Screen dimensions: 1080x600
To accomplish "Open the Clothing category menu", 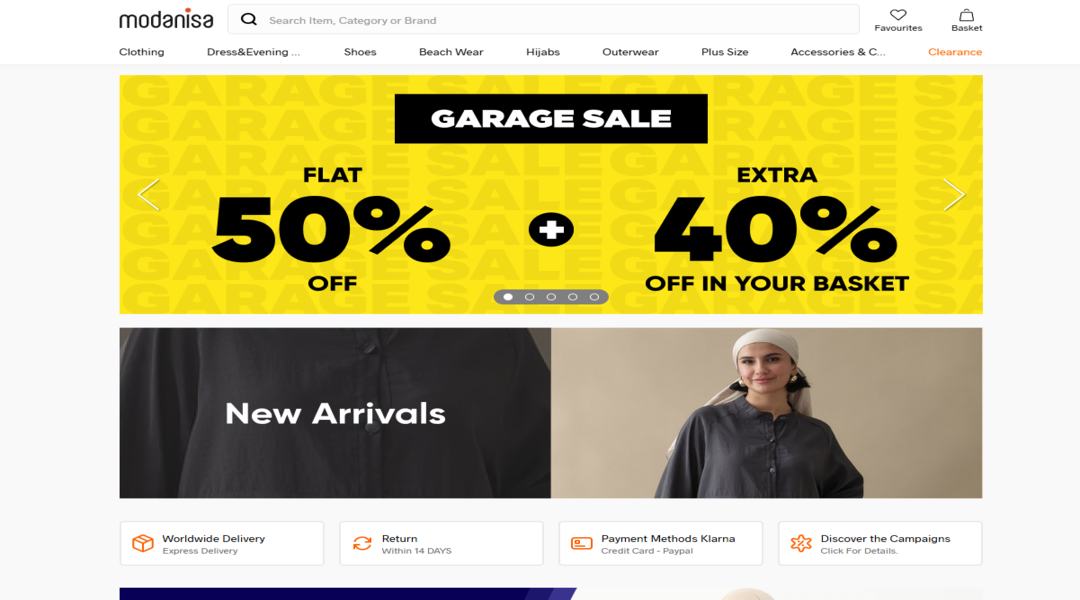I will pos(141,52).
